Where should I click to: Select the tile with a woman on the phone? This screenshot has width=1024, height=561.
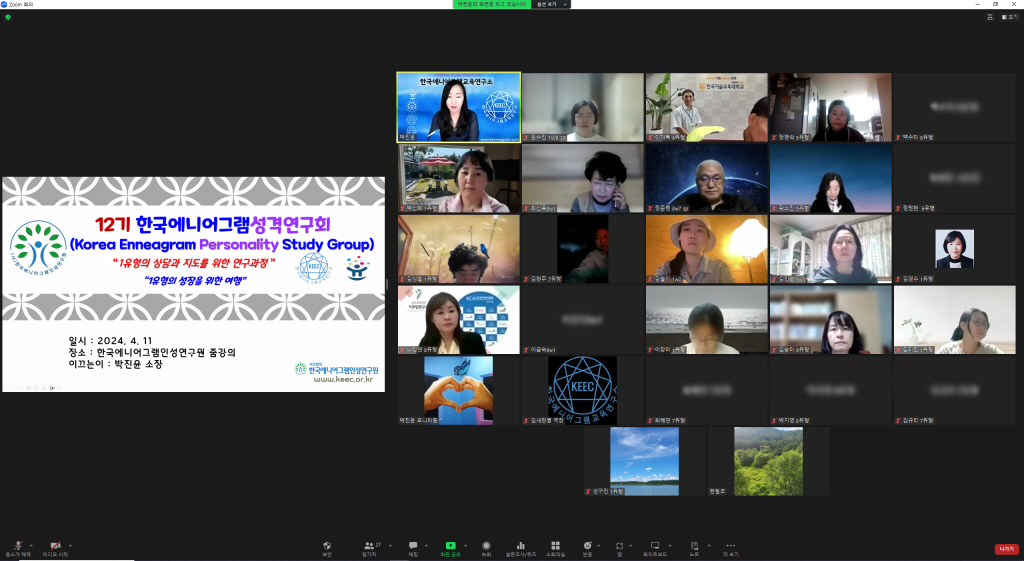[583, 178]
